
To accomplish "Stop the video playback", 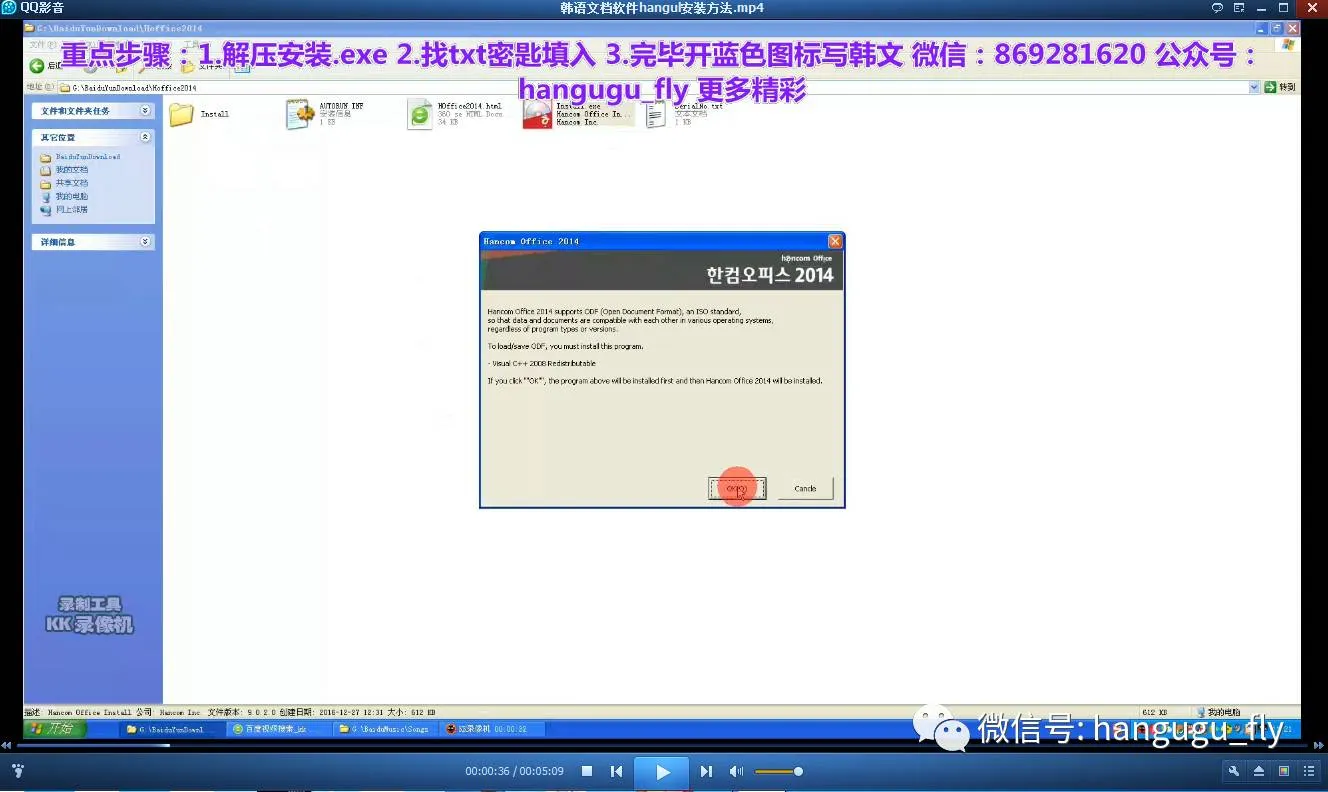I will point(587,771).
